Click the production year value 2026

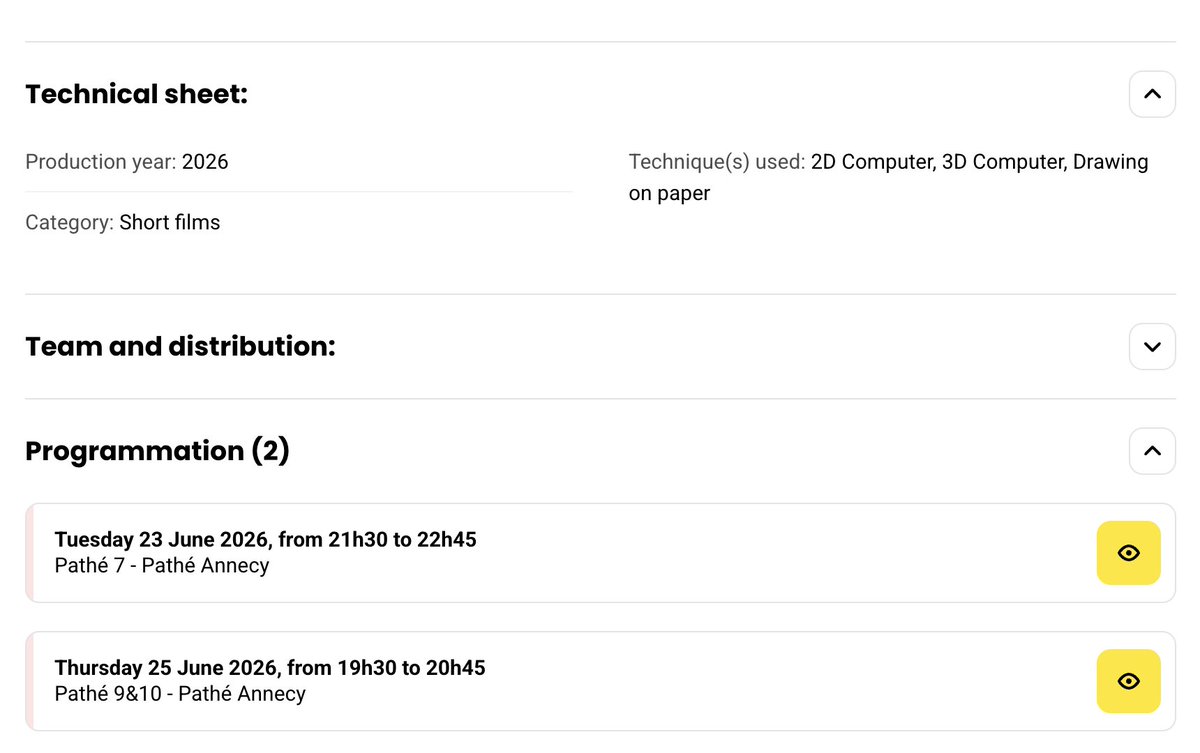coord(205,162)
